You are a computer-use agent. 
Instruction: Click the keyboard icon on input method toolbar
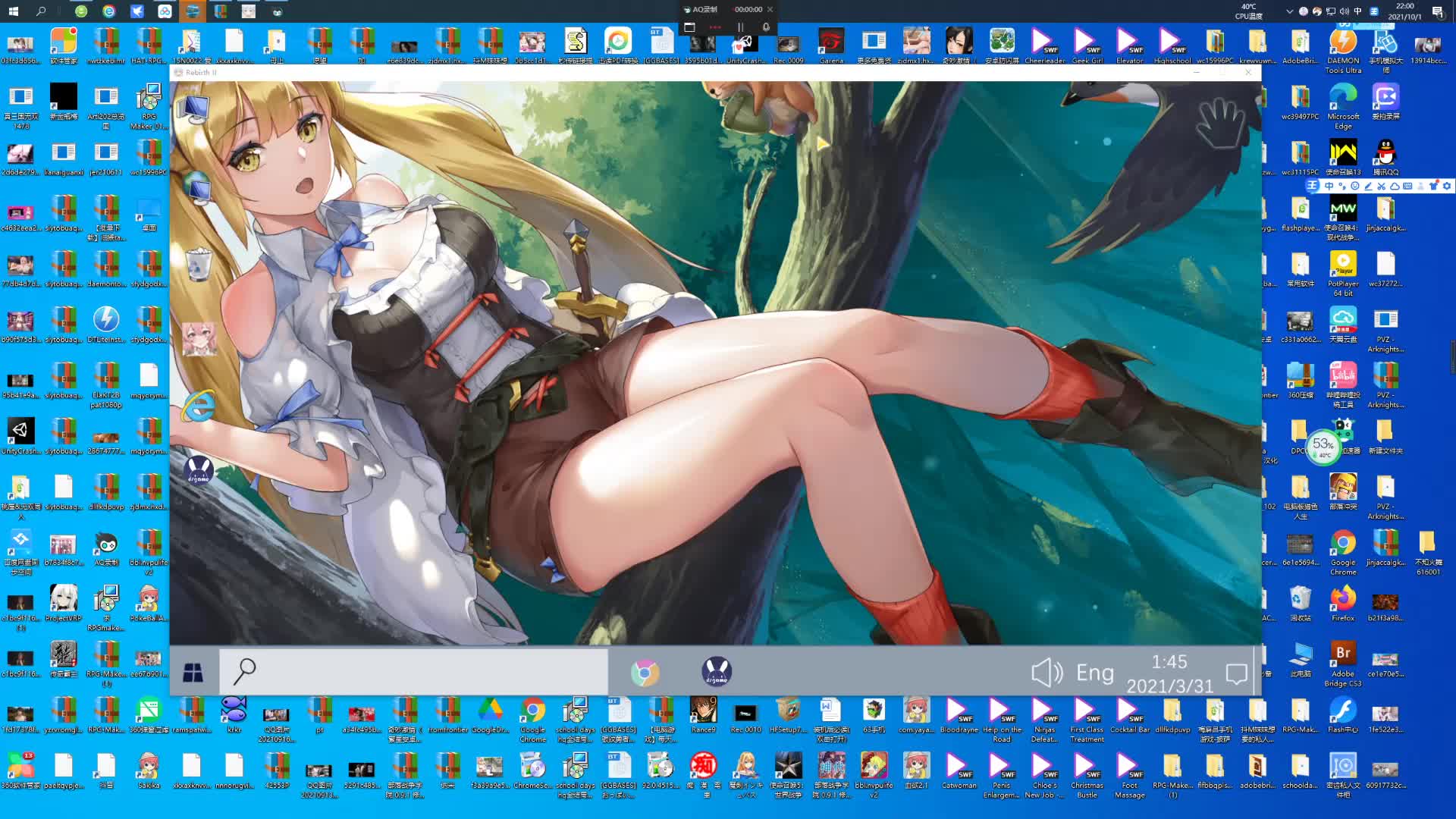(1407, 186)
